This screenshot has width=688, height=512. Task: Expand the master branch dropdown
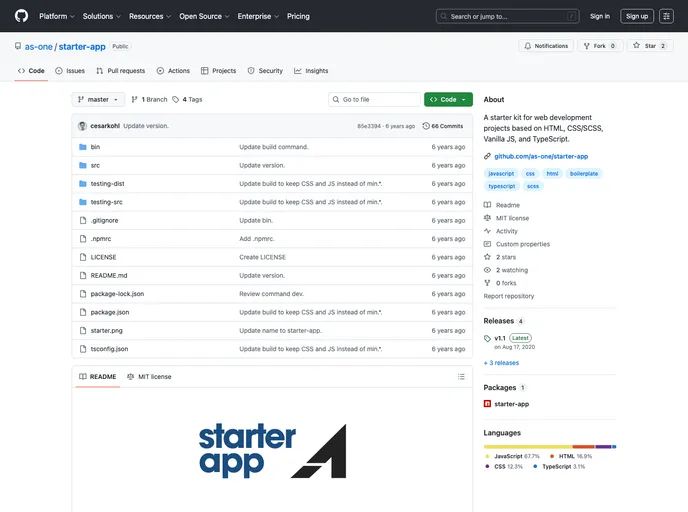(x=98, y=100)
